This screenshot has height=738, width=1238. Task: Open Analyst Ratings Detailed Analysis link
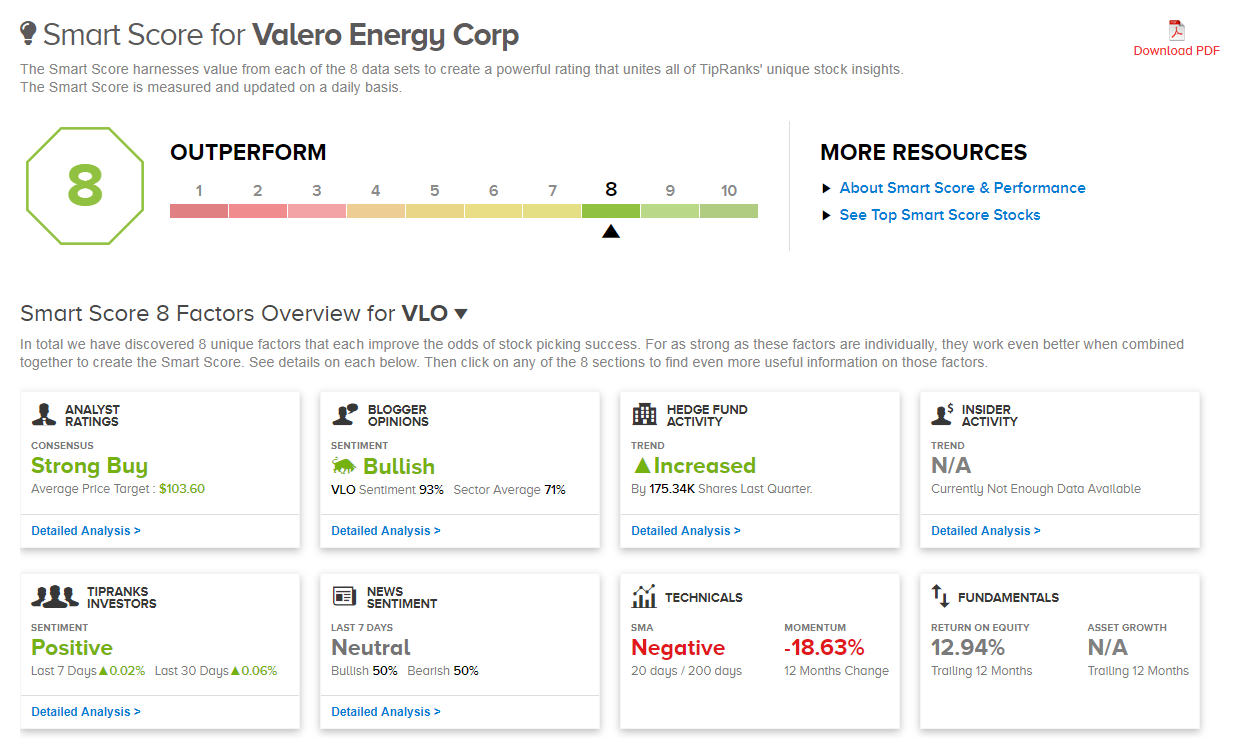pos(86,531)
